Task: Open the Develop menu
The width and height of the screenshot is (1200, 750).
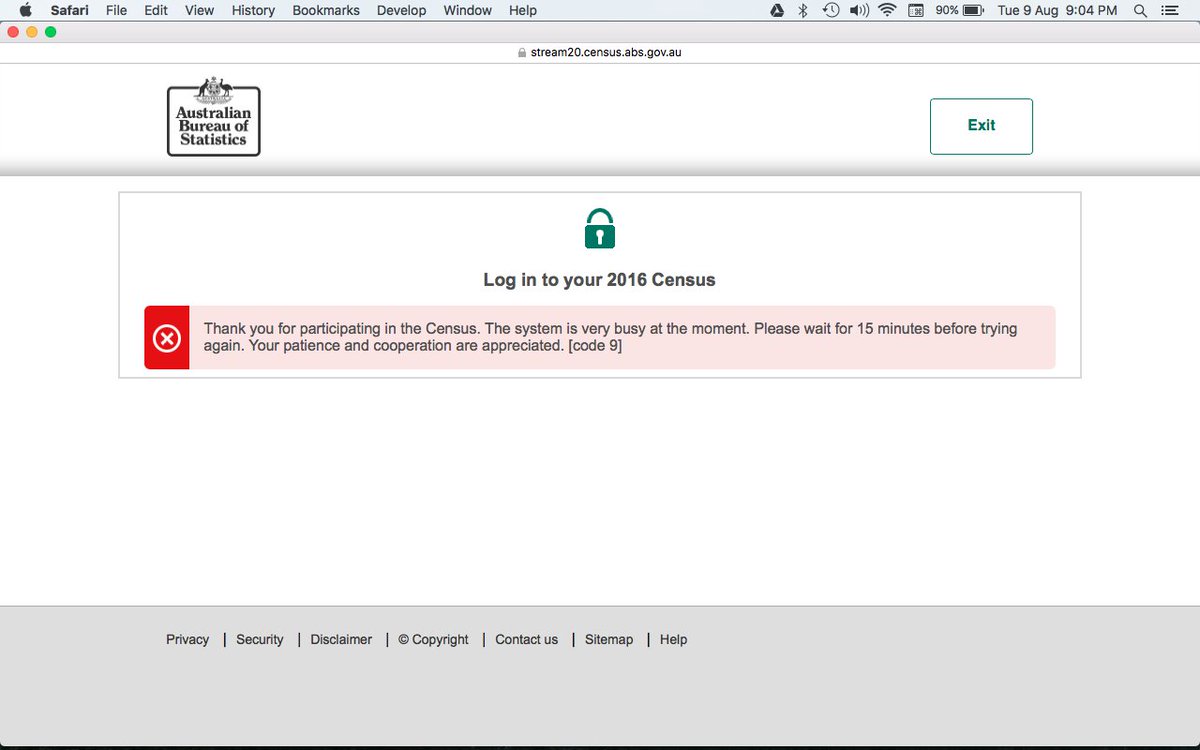Action: coord(402,10)
